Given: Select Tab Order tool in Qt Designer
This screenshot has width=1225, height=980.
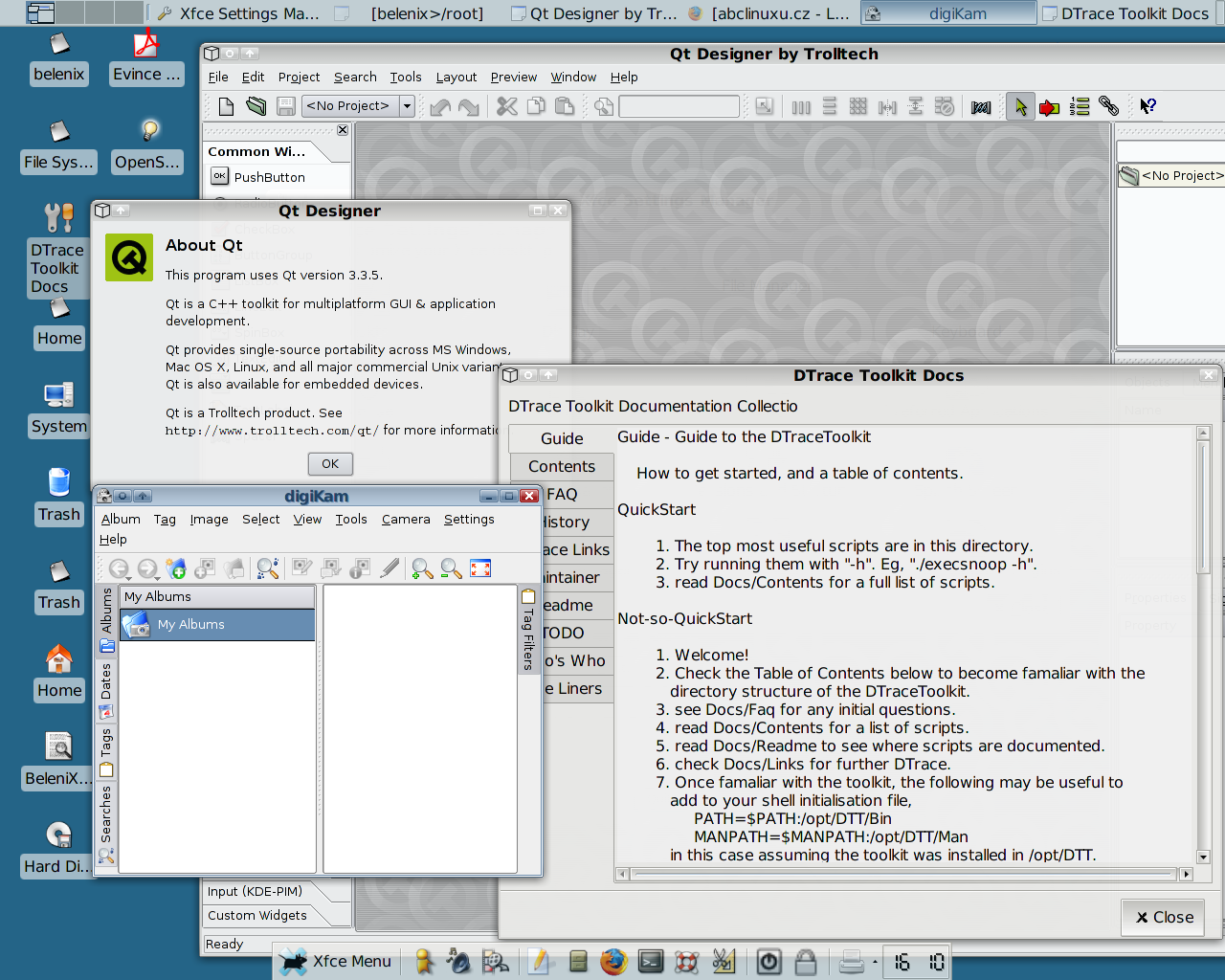Looking at the screenshot, I should coord(1080,106).
